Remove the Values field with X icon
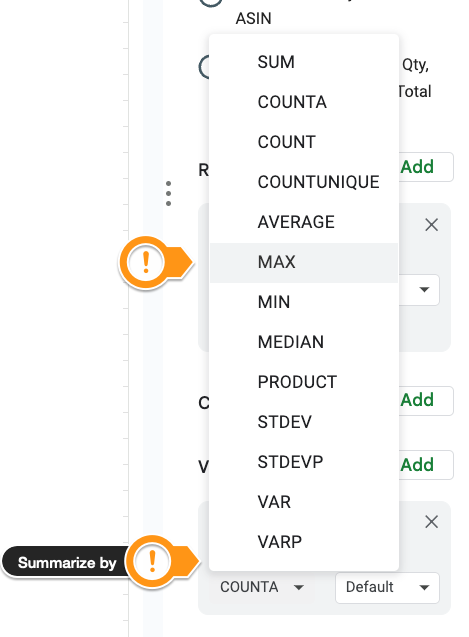This screenshot has height=637, width=469. [431, 522]
